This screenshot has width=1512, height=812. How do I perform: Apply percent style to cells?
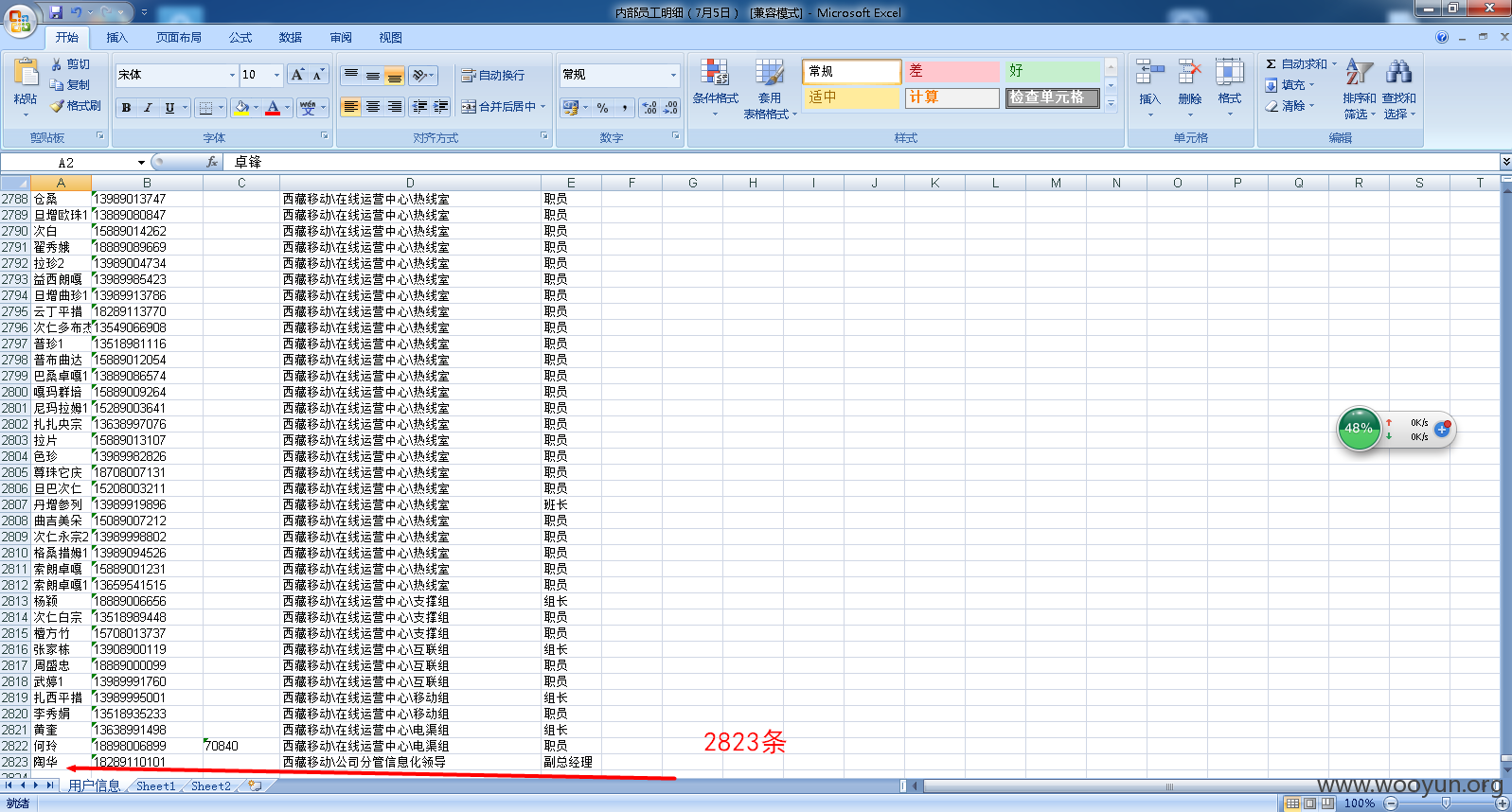(603, 108)
